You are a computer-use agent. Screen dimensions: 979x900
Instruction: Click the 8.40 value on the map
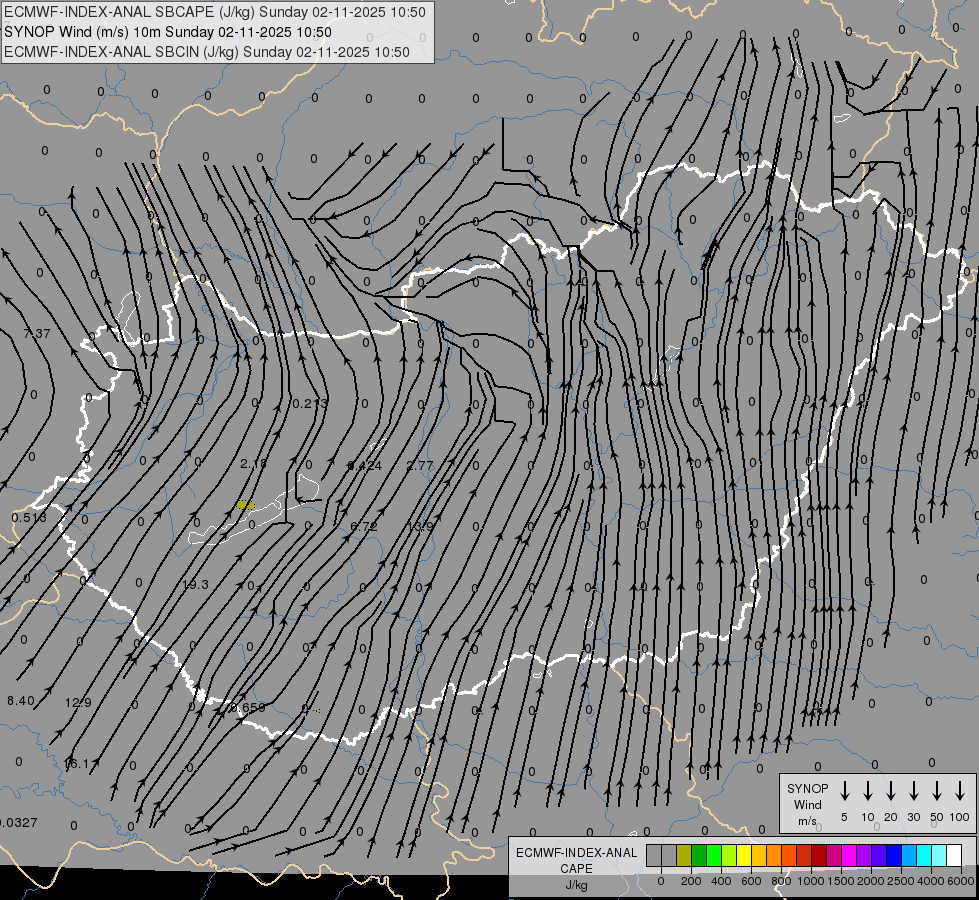(x=21, y=700)
